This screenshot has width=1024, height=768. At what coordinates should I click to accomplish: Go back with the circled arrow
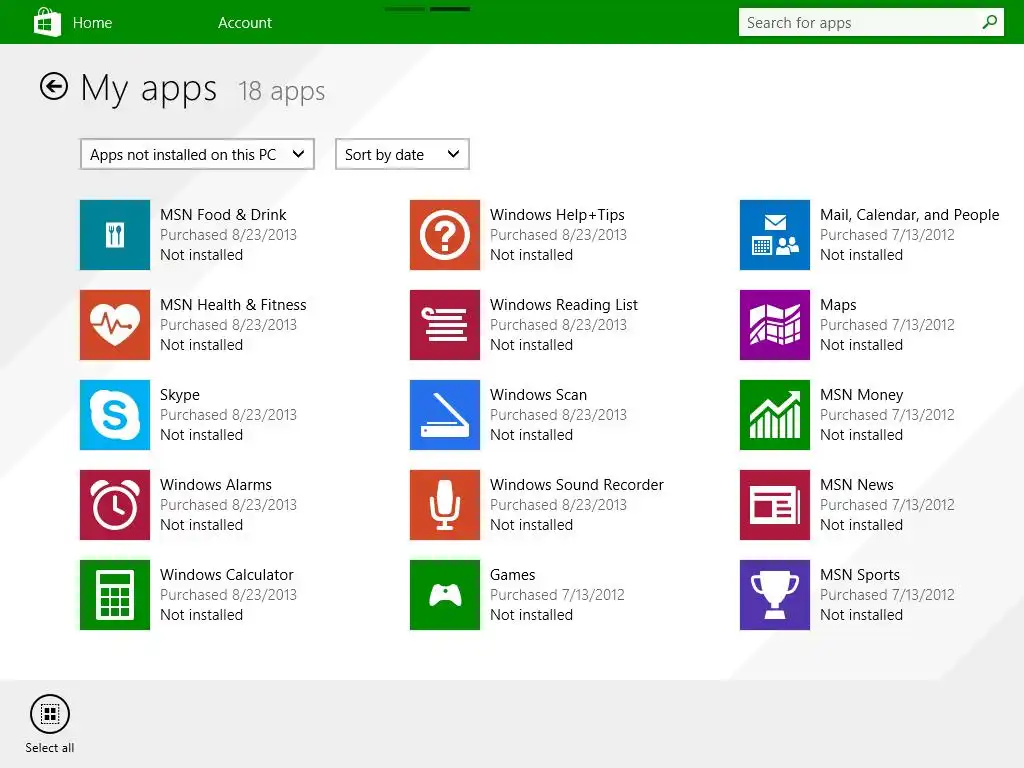click(54, 86)
